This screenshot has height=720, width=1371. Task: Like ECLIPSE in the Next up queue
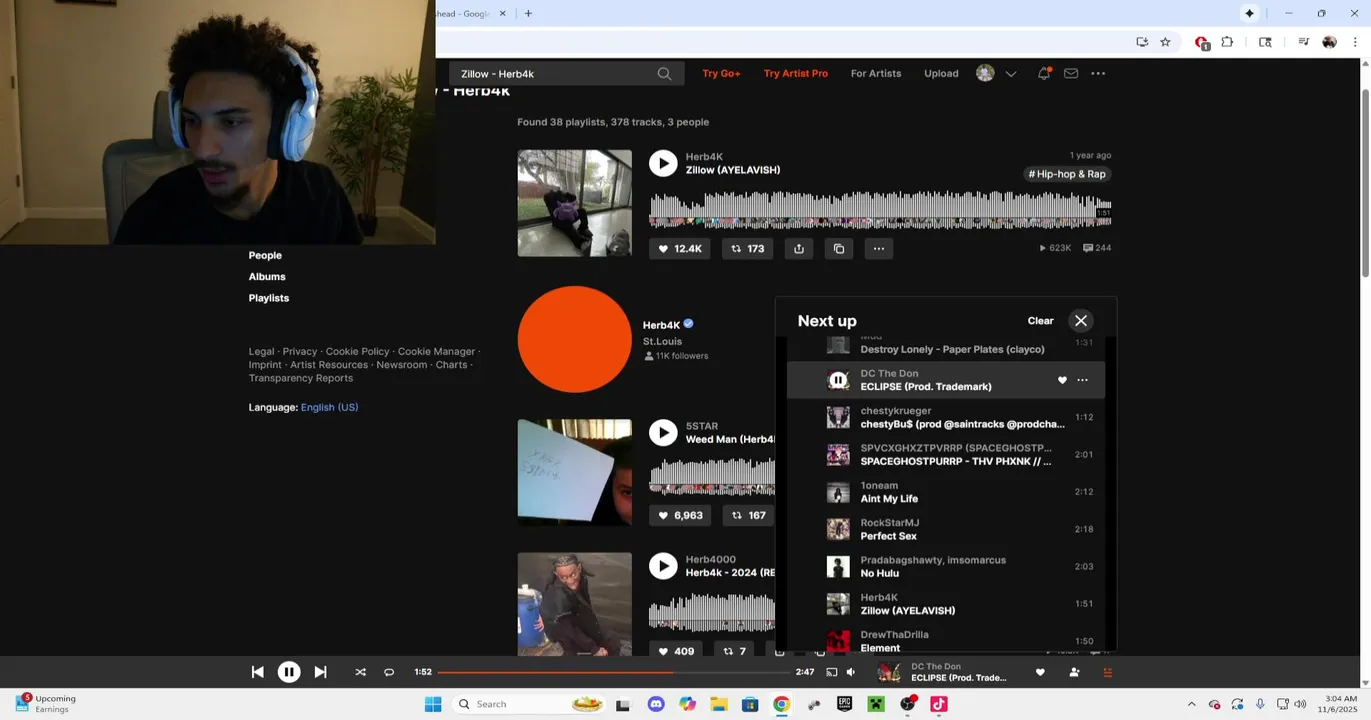click(x=1062, y=380)
